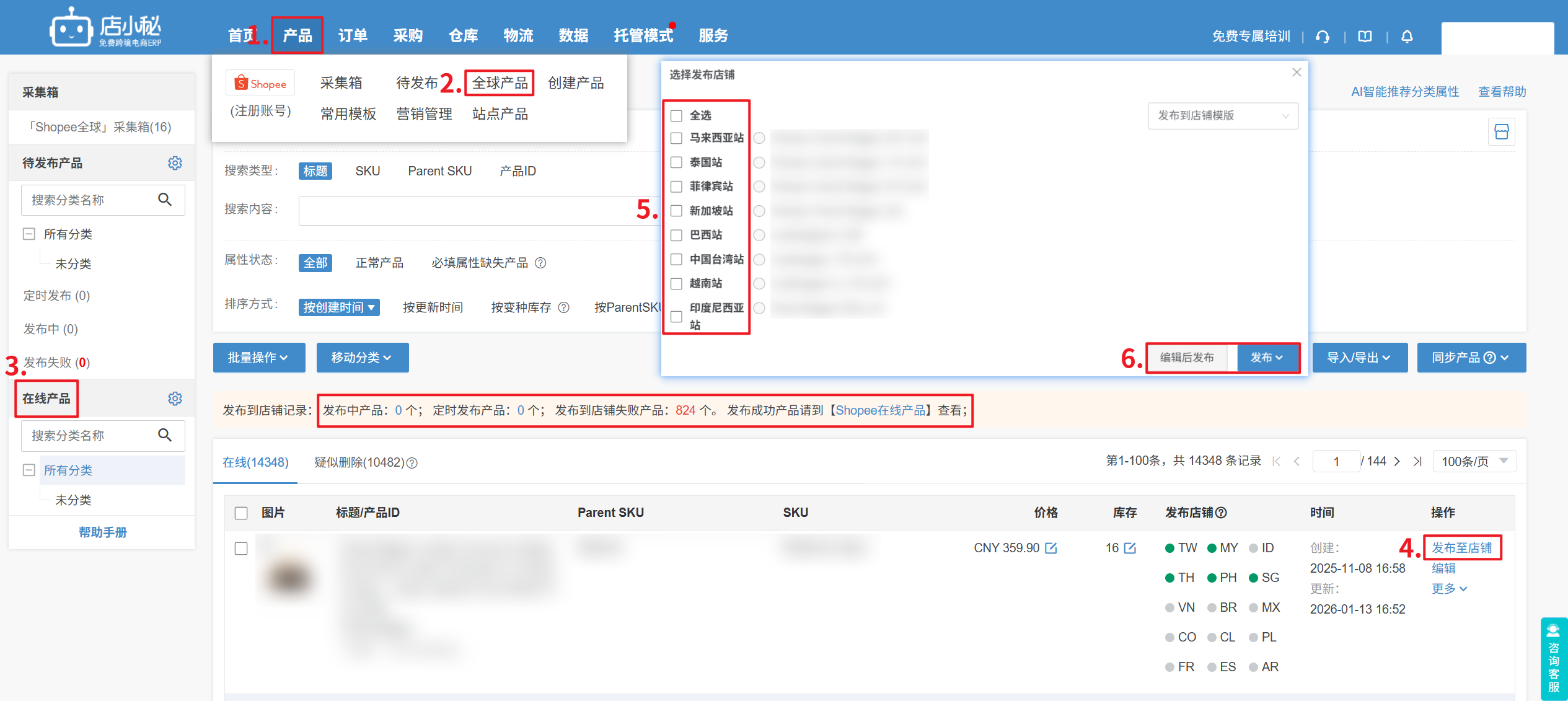Viewport: 1568px width, 701px height.
Task: Click the notification bell icon
Action: [1407, 37]
